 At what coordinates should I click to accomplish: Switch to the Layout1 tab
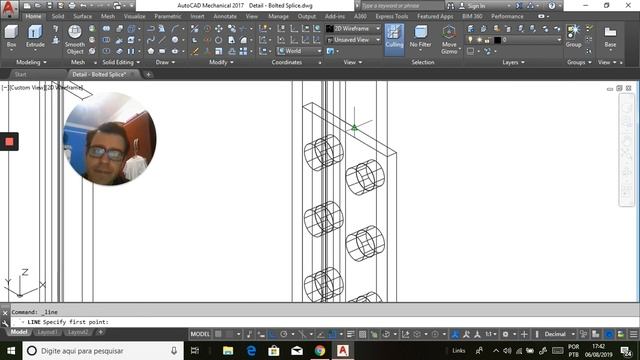tap(47, 332)
